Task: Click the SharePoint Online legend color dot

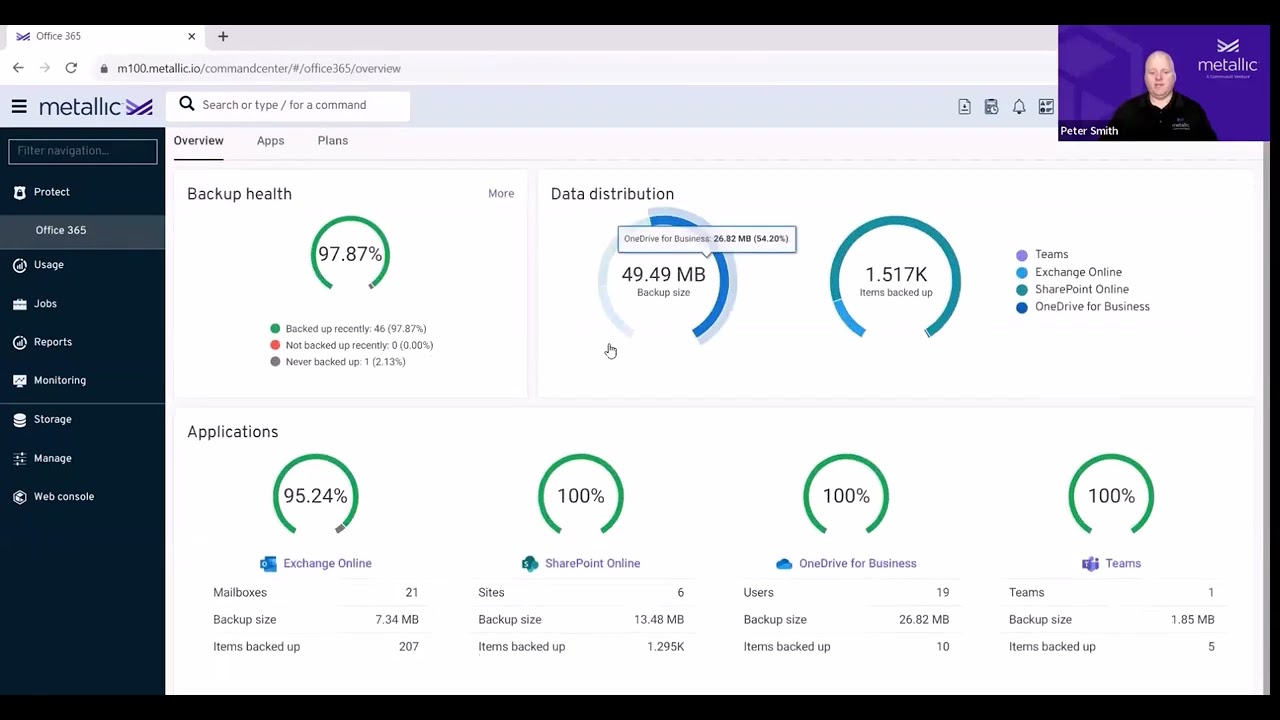Action: [1022, 290]
